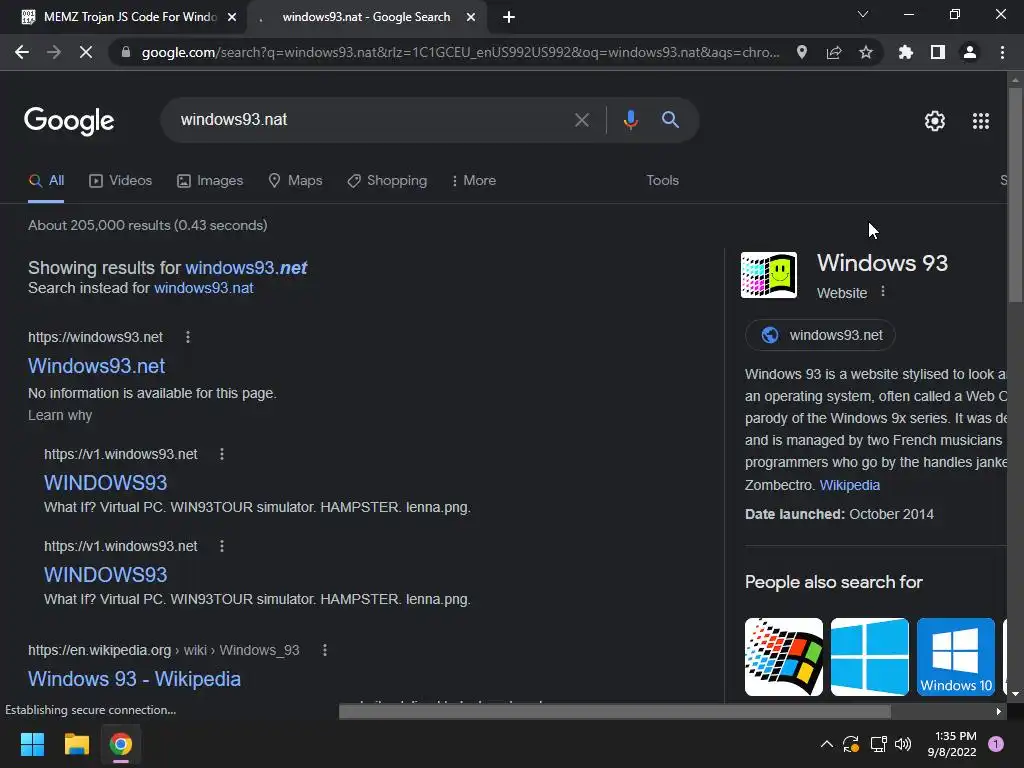
Task: Switch to the Videos search tab
Action: (120, 180)
